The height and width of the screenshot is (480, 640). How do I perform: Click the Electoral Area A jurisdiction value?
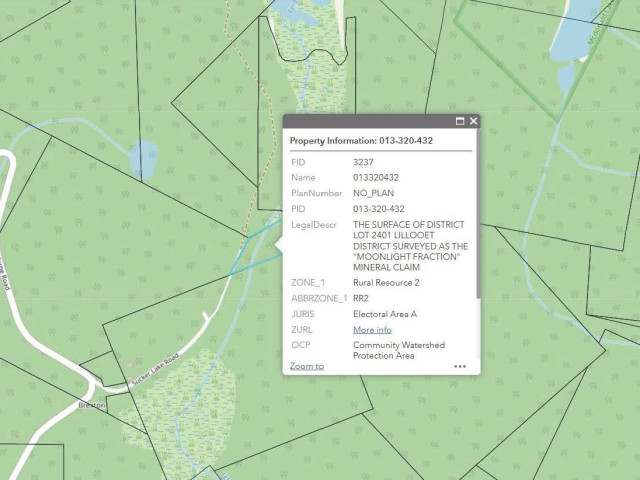(x=384, y=314)
